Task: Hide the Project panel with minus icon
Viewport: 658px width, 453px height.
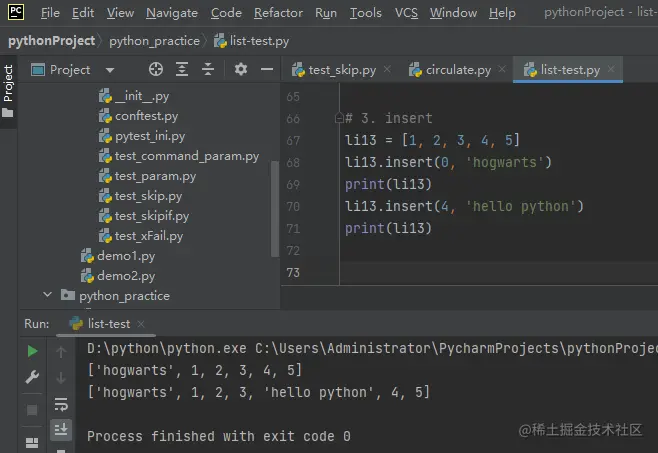Action: [x=266, y=69]
